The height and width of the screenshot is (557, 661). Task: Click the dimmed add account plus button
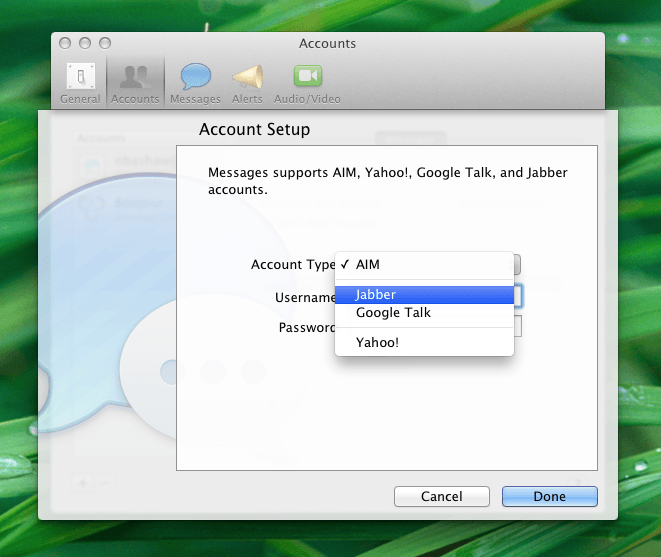pos(83,481)
